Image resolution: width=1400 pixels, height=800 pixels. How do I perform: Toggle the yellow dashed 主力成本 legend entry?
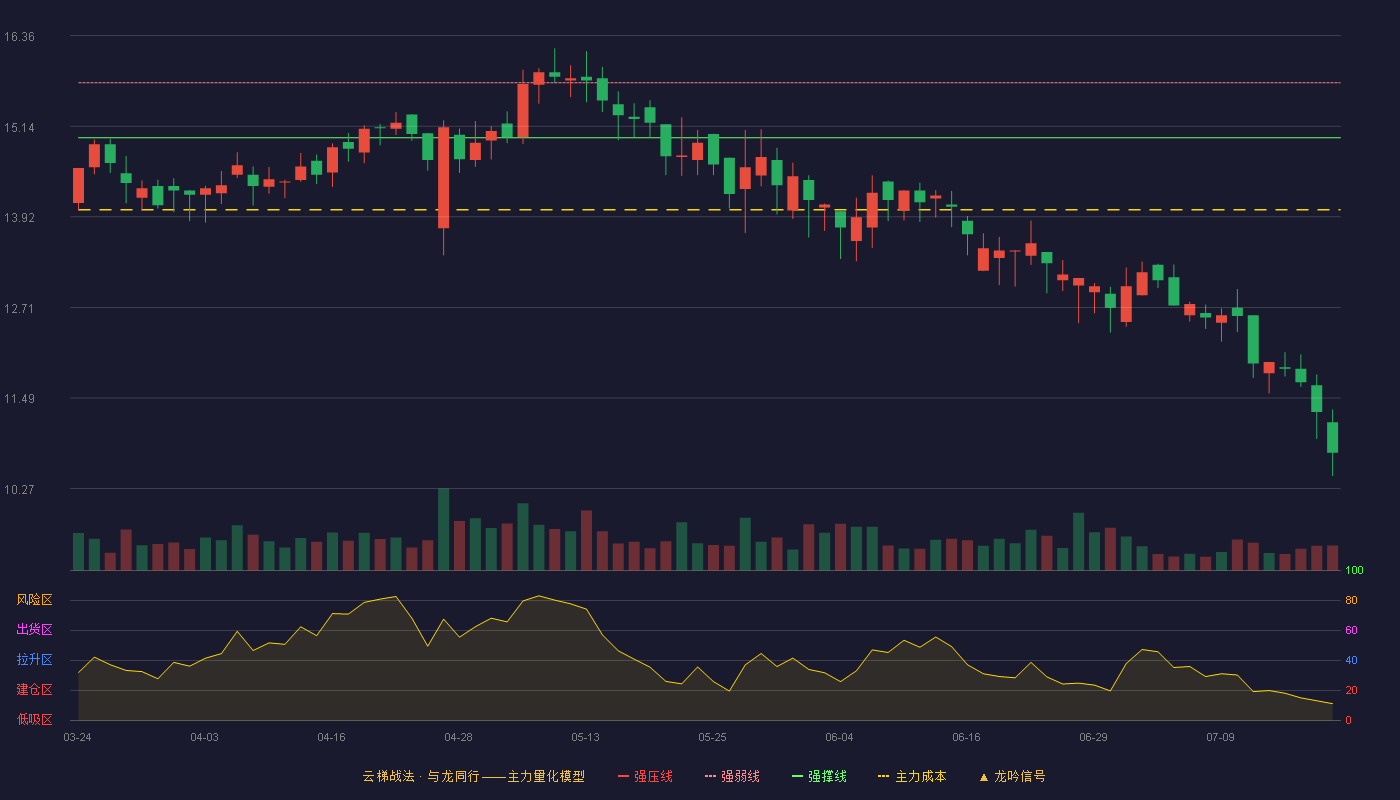point(912,776)
